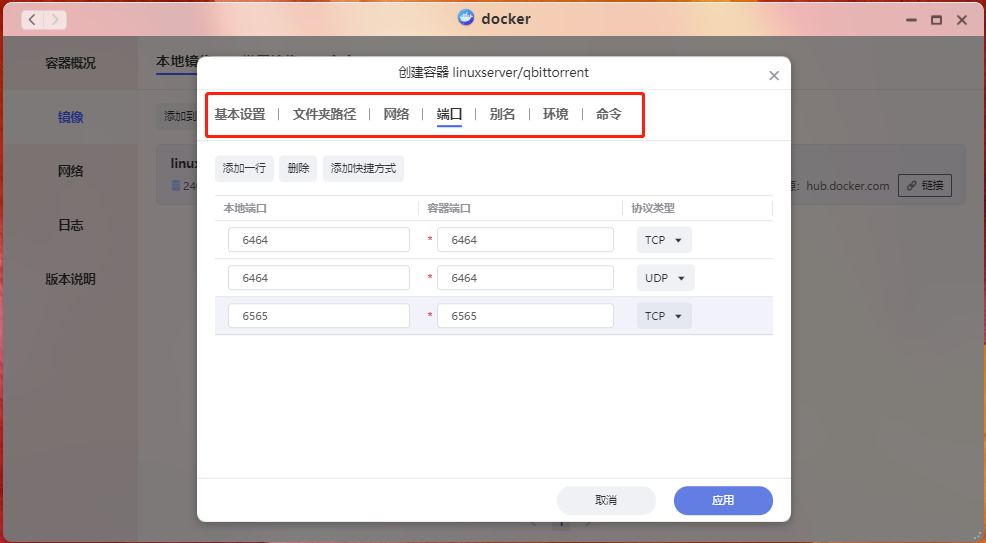Image resolution: width=986 pixels, height=543 pixels.
Task: Click the 添加一行 button
Action: (x=244, y=168)
